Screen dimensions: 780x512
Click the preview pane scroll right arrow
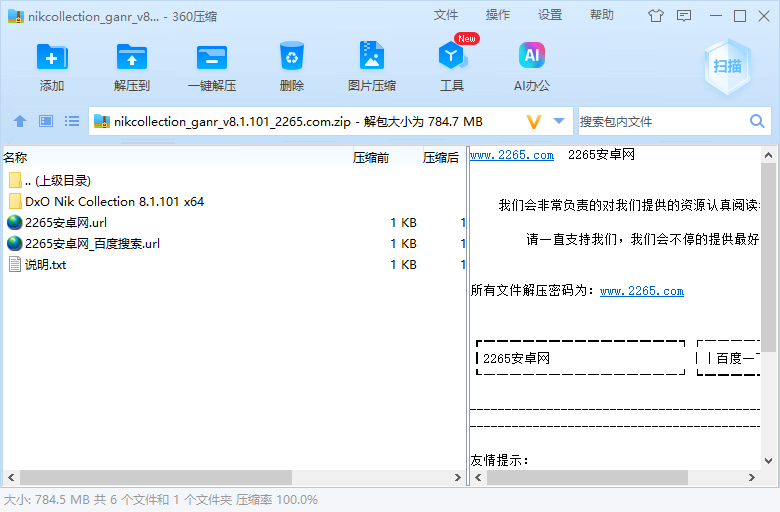(x=752, y=478)
